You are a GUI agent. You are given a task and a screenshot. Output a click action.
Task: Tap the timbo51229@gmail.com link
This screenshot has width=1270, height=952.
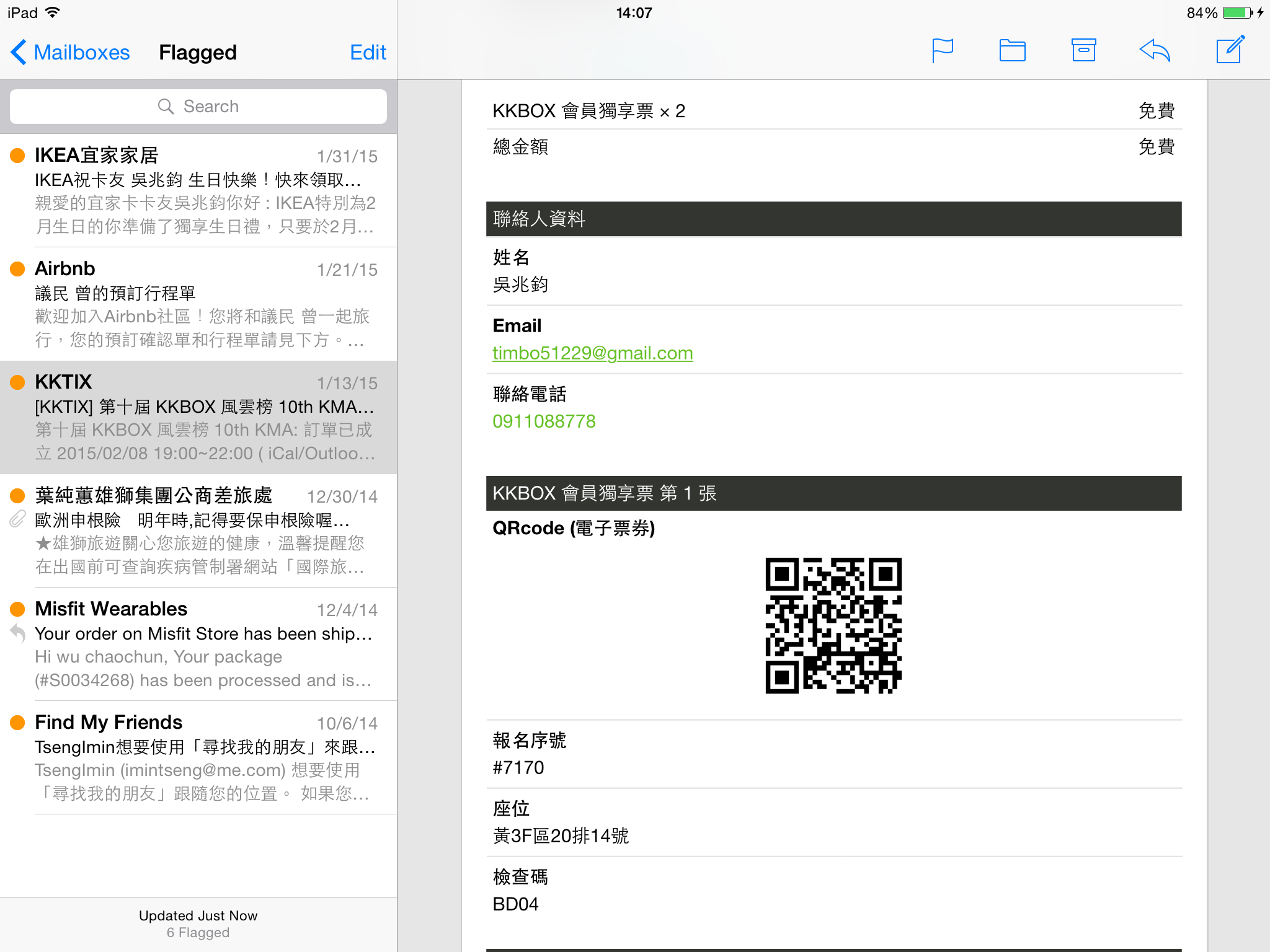tap(592, 353)
